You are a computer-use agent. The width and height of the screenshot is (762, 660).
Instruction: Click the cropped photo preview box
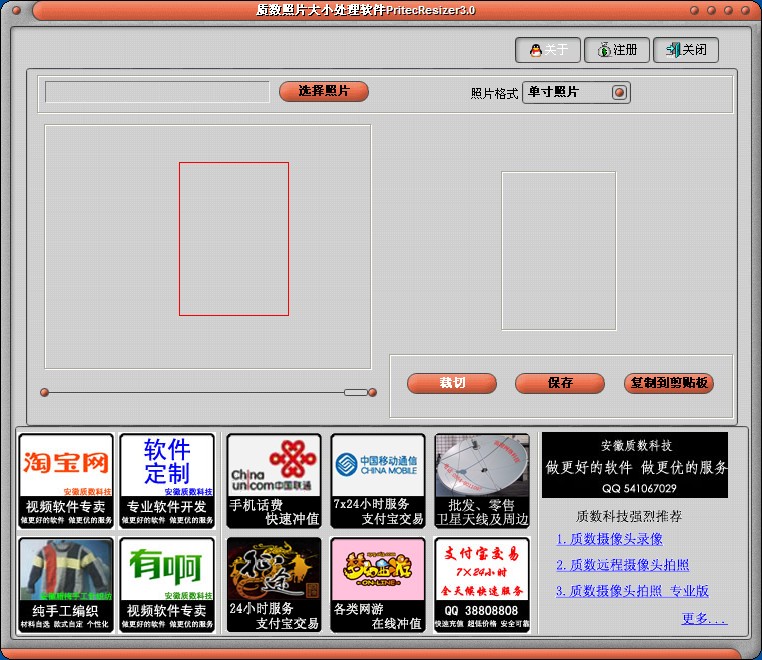coord(559,251)
